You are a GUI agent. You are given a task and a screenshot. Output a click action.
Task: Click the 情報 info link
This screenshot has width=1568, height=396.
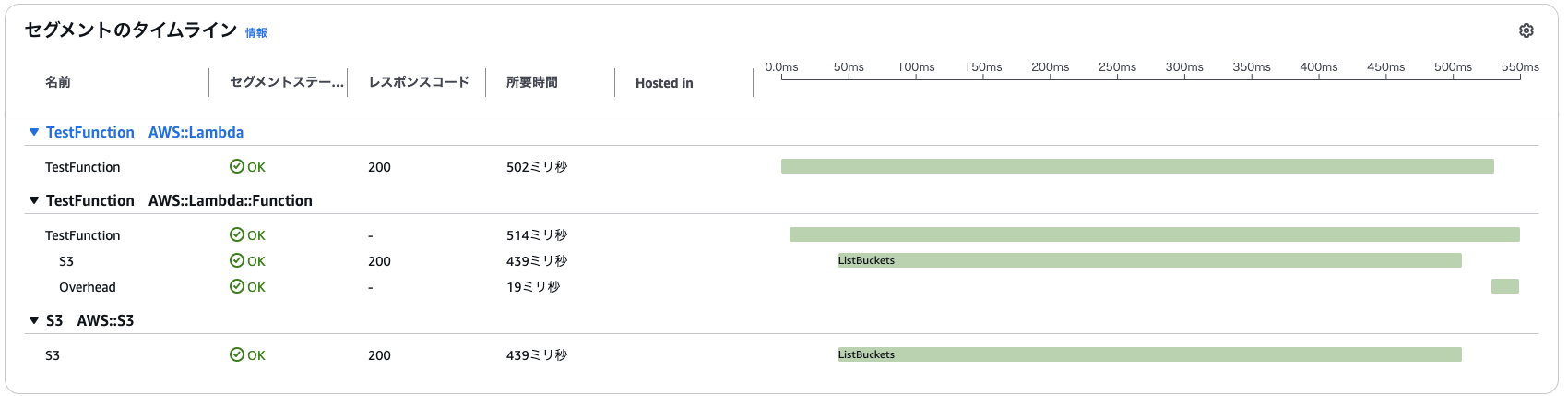255,33
